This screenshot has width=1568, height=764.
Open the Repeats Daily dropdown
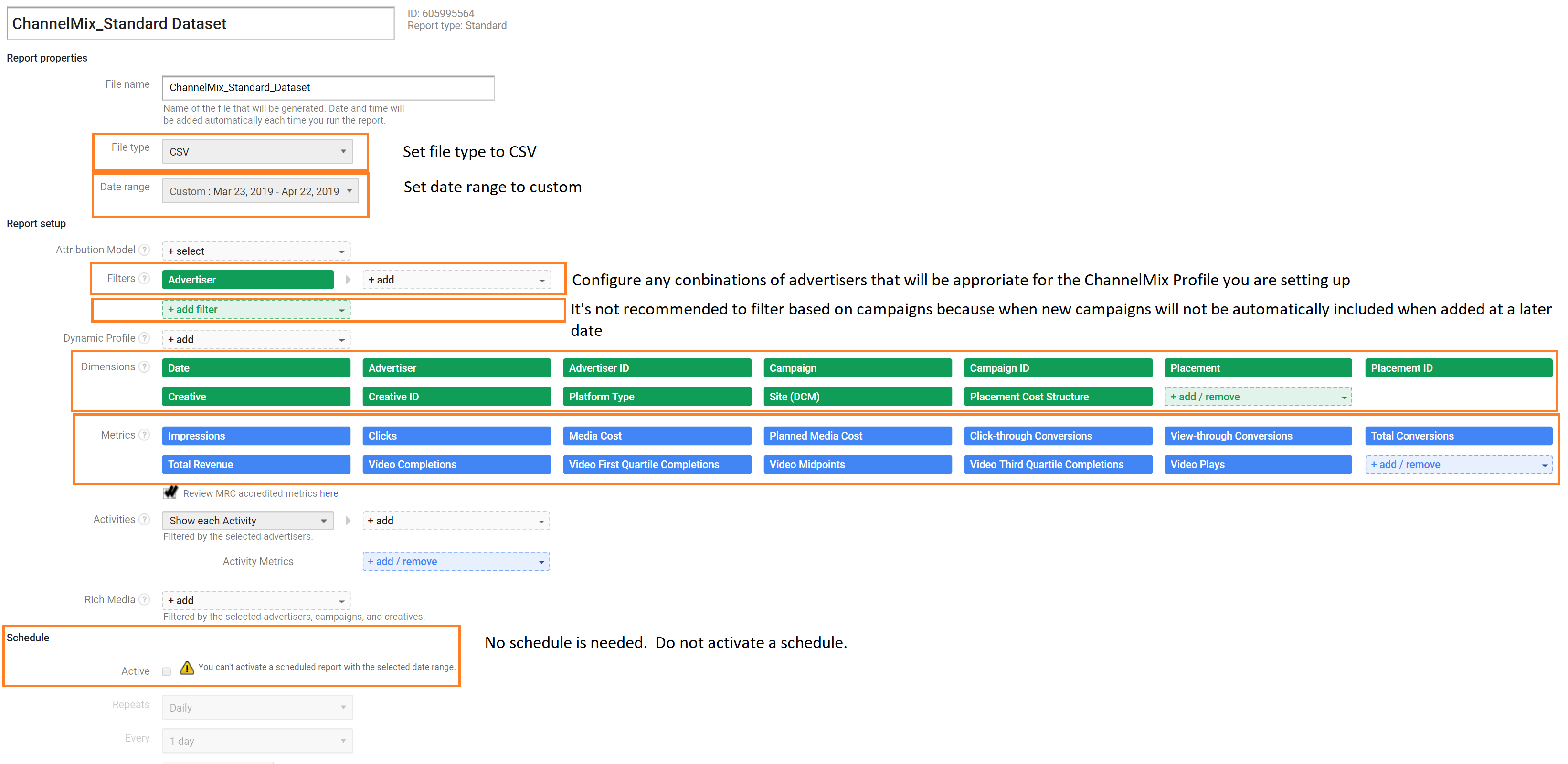click(x=257, y=707)
